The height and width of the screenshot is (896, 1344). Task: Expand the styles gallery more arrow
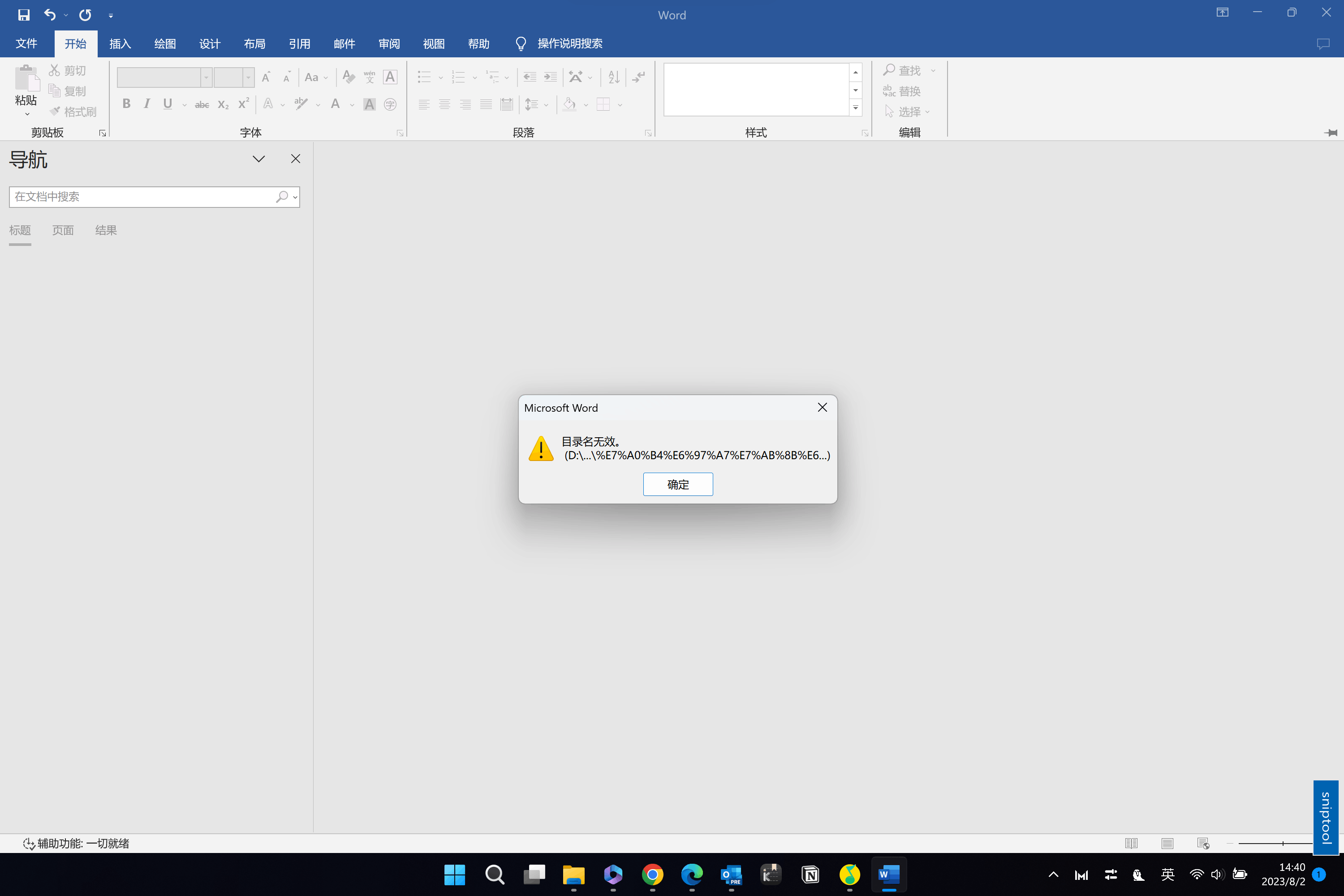click(855, 108)
